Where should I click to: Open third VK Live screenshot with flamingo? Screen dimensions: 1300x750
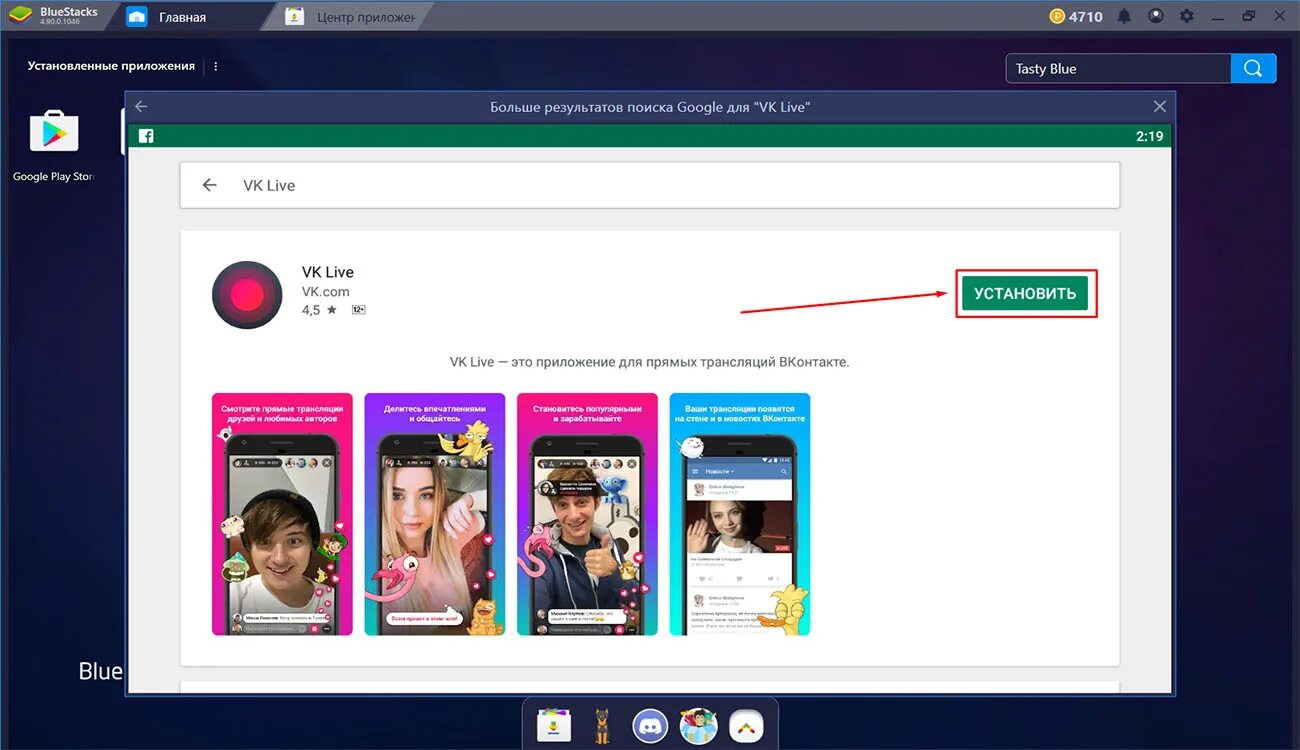click(587, 514)
